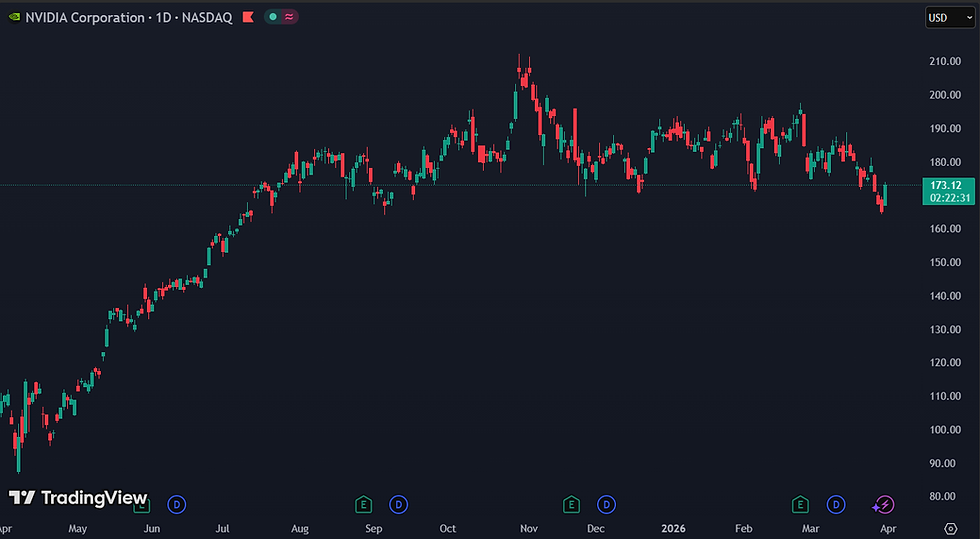Click the 180.00 price axis label
Screen dimensions: 980x539
coord(946,162)
